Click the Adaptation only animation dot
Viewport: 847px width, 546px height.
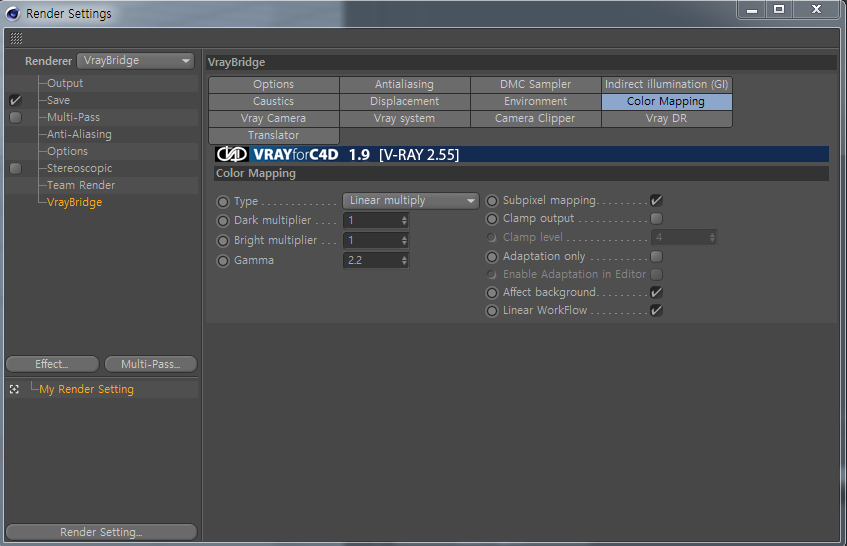tap(492, 257)
